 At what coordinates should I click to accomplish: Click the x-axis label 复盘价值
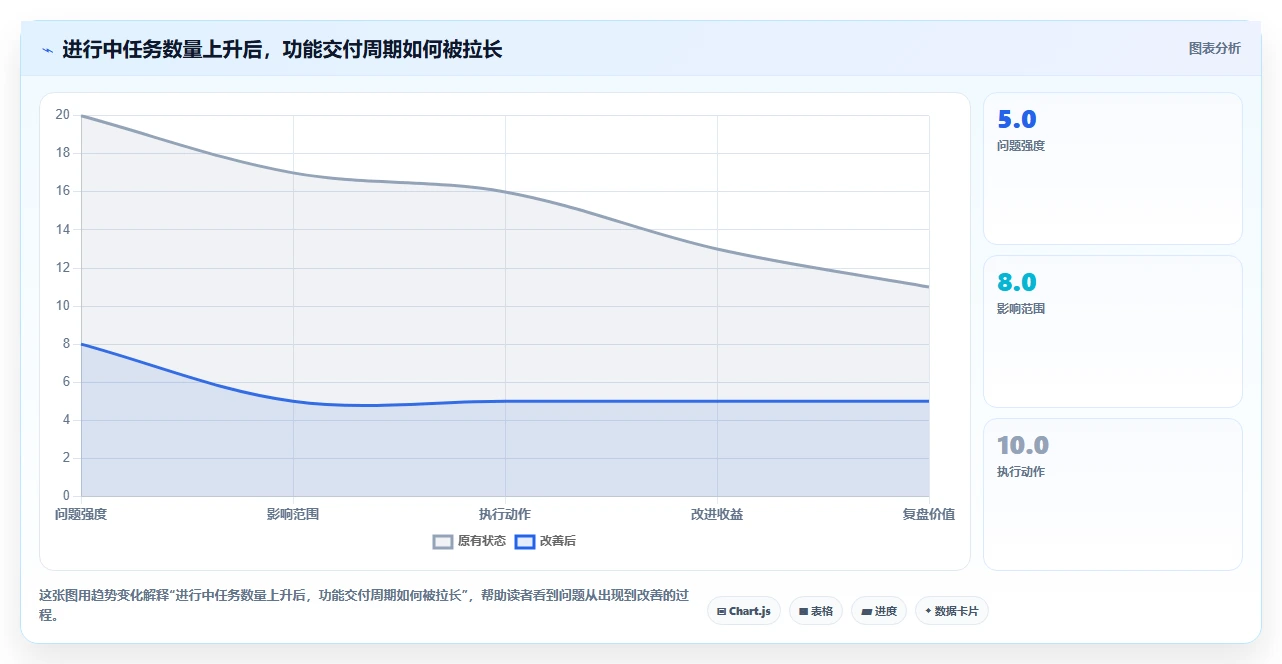[x=929, y=514]
